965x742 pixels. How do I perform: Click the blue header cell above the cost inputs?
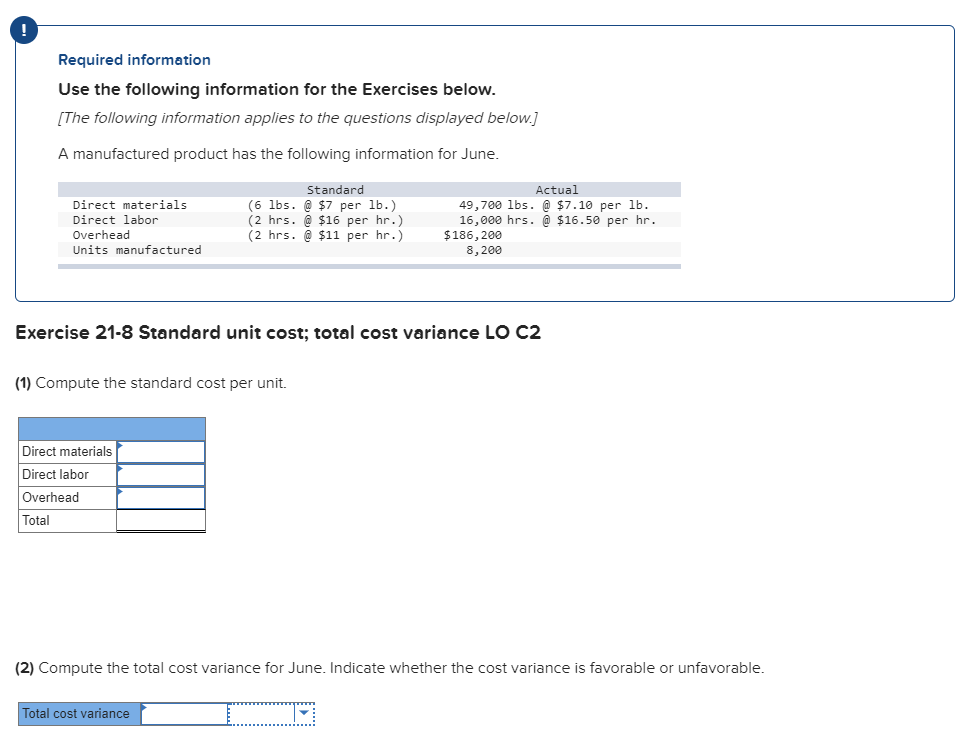112,427
